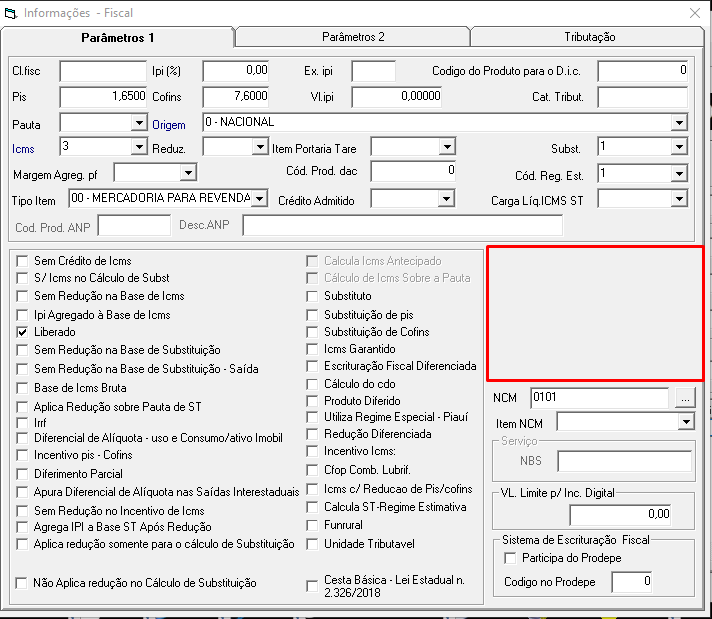
Task: Open the Tipo Item dropdown
Action: [x=259, y=198]
